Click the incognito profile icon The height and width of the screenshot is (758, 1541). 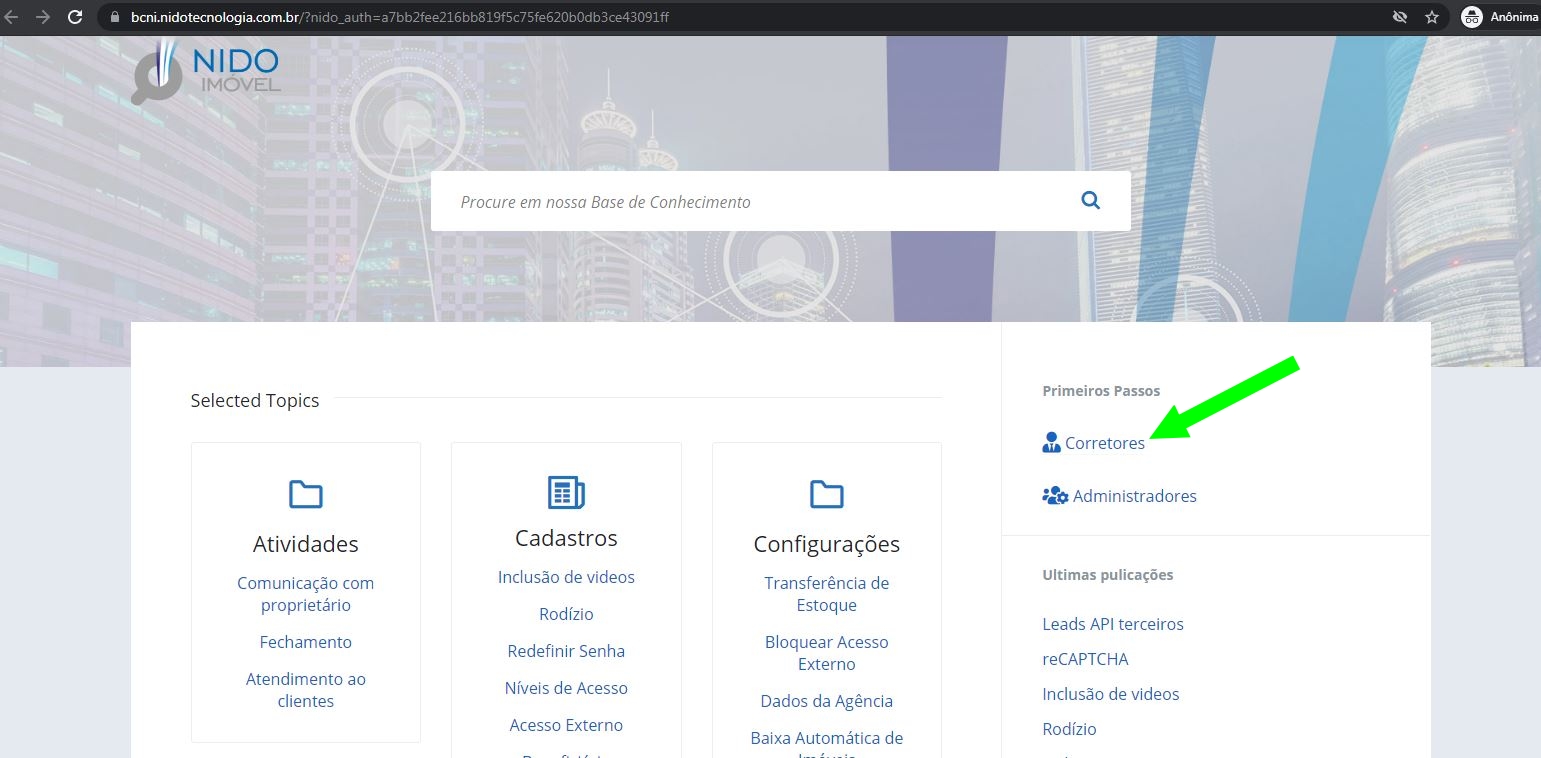1471,17
